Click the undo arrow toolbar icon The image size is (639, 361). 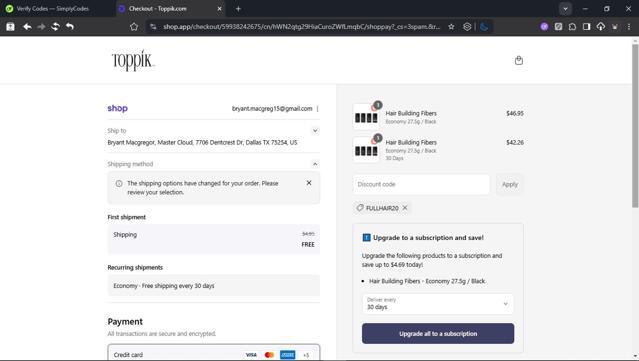tap(70, 26)
